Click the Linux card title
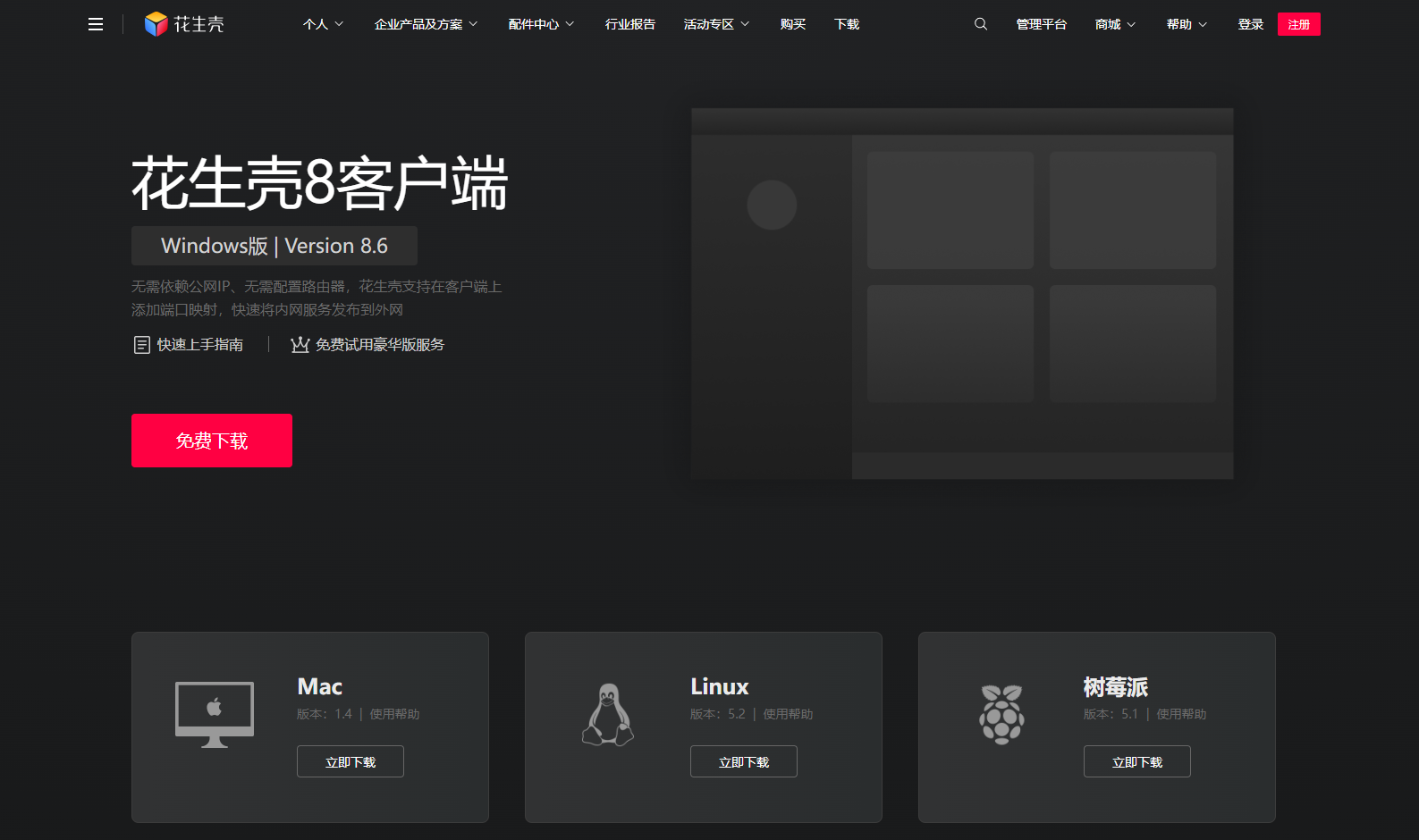Viewport: 1419px width, 840px height. (x=720, y=686)
